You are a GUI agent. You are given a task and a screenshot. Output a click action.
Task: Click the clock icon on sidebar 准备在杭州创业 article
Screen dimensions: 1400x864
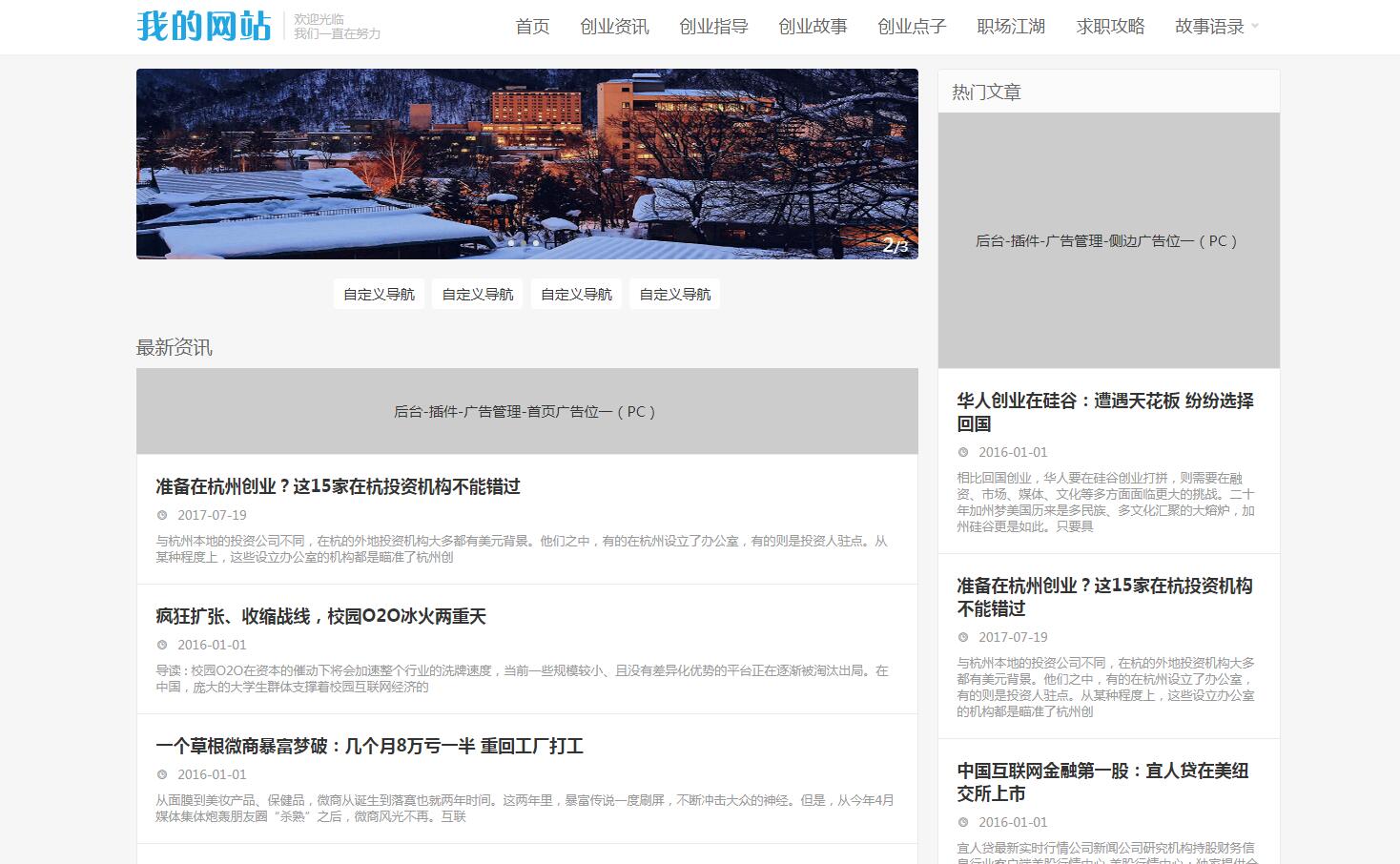click(962, 637)
